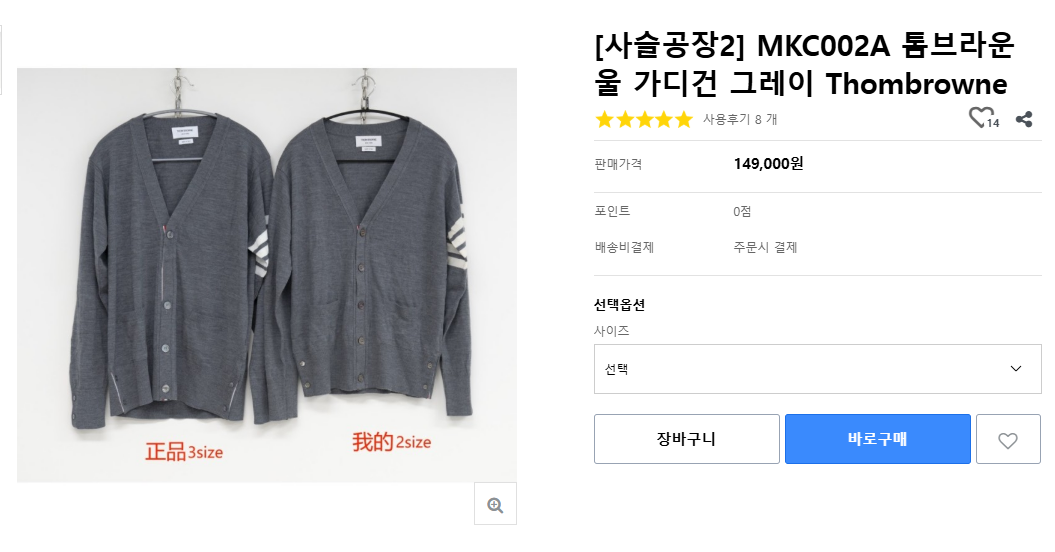Click the heart icon showing 14 likes
This screenshot has width=1055, height=552.
(981, 118)
